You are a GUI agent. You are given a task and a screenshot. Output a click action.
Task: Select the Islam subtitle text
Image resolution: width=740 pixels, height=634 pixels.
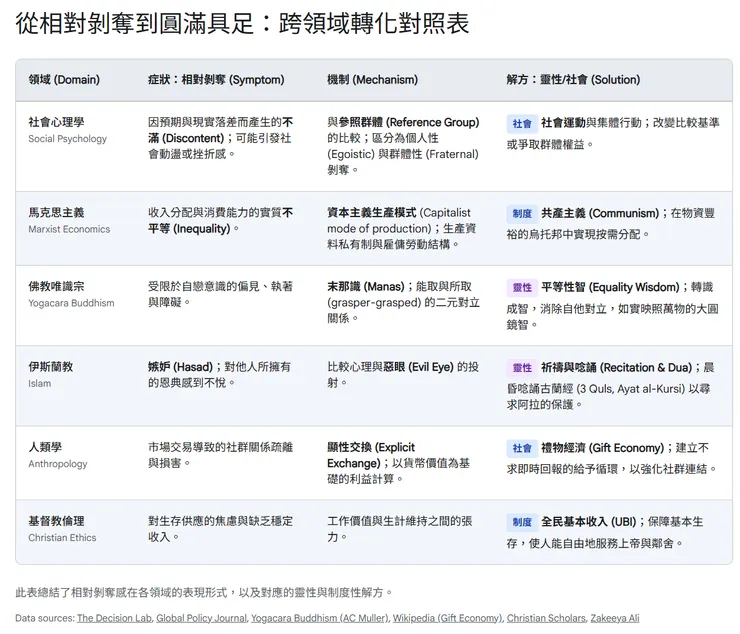tap(40, 383)
